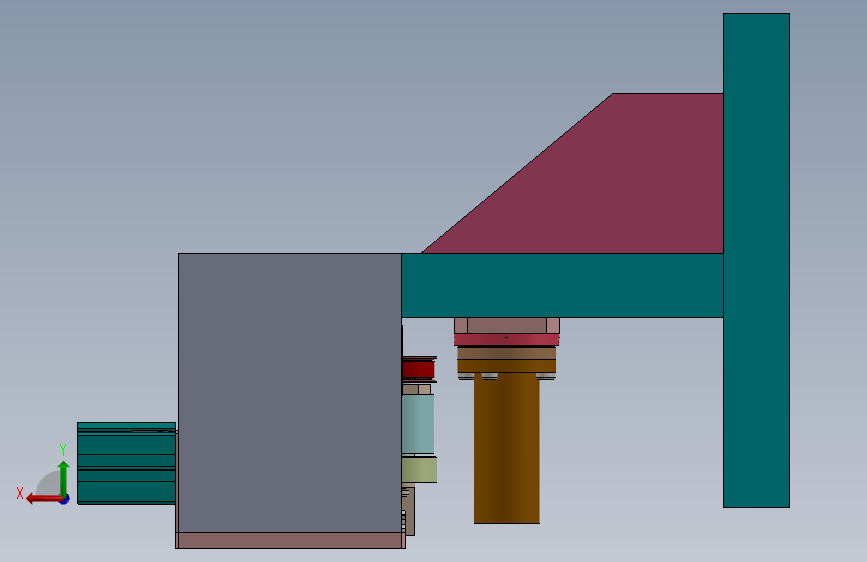867x562 pixels.
Task: Select the orange flange above brown cylinder
Action: coord(506,366)
